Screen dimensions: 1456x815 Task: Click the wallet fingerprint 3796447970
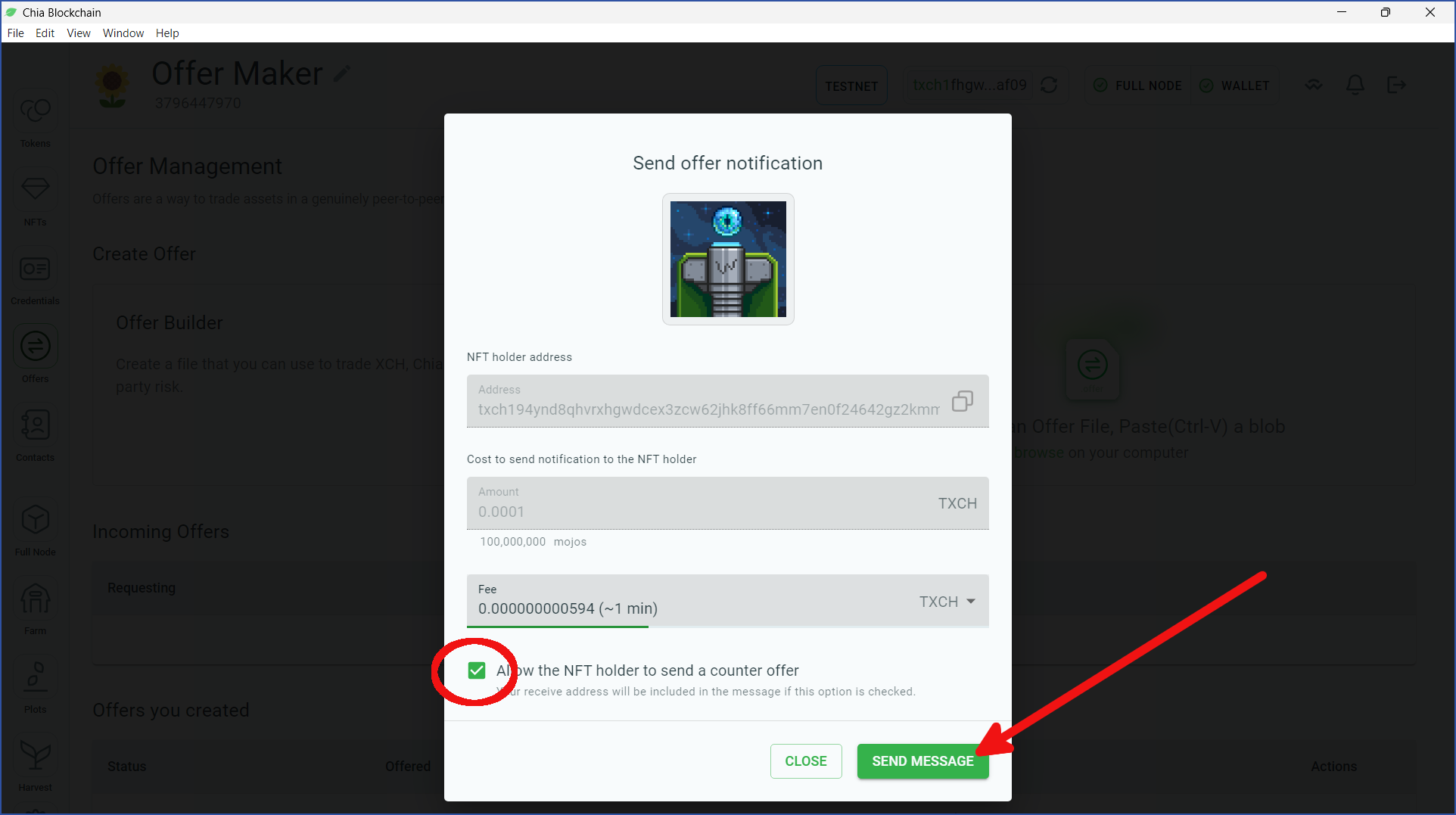coord(198,103)
